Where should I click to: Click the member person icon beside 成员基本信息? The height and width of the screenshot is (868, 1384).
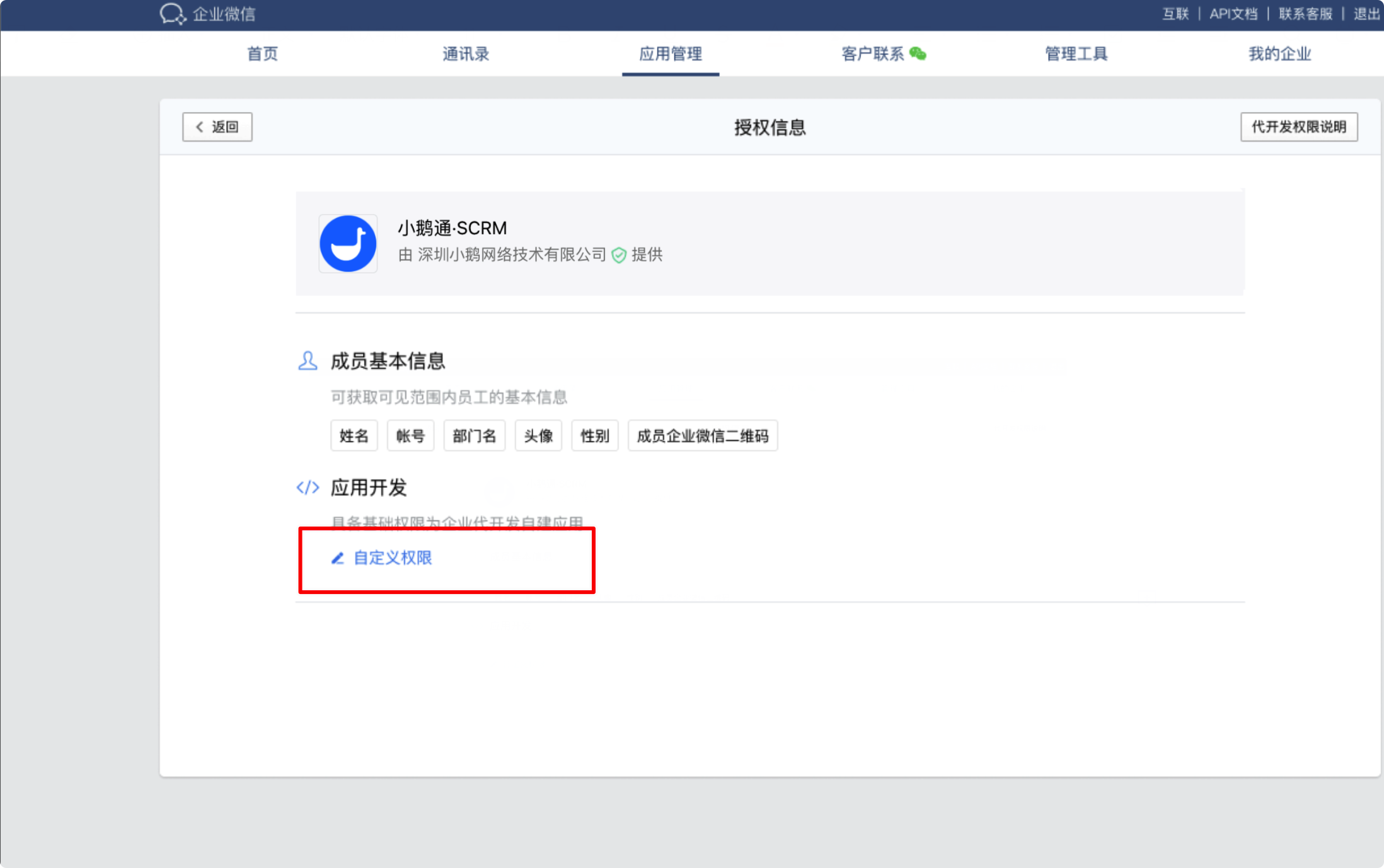(308, 361)
